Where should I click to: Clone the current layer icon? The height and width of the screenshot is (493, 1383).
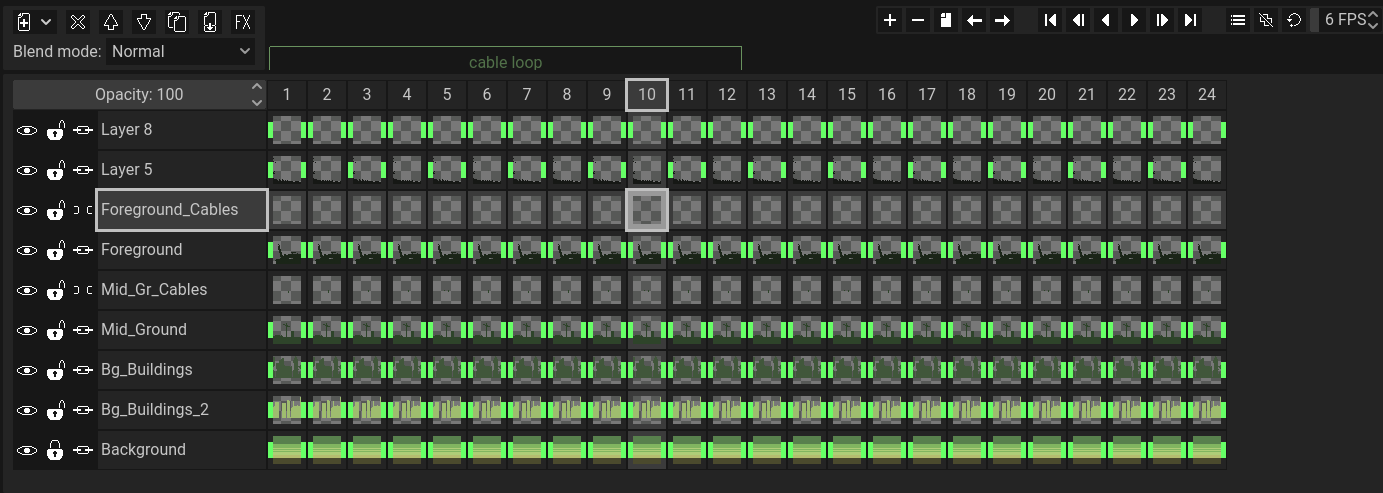pyautogui.click(x=176, y=21)
